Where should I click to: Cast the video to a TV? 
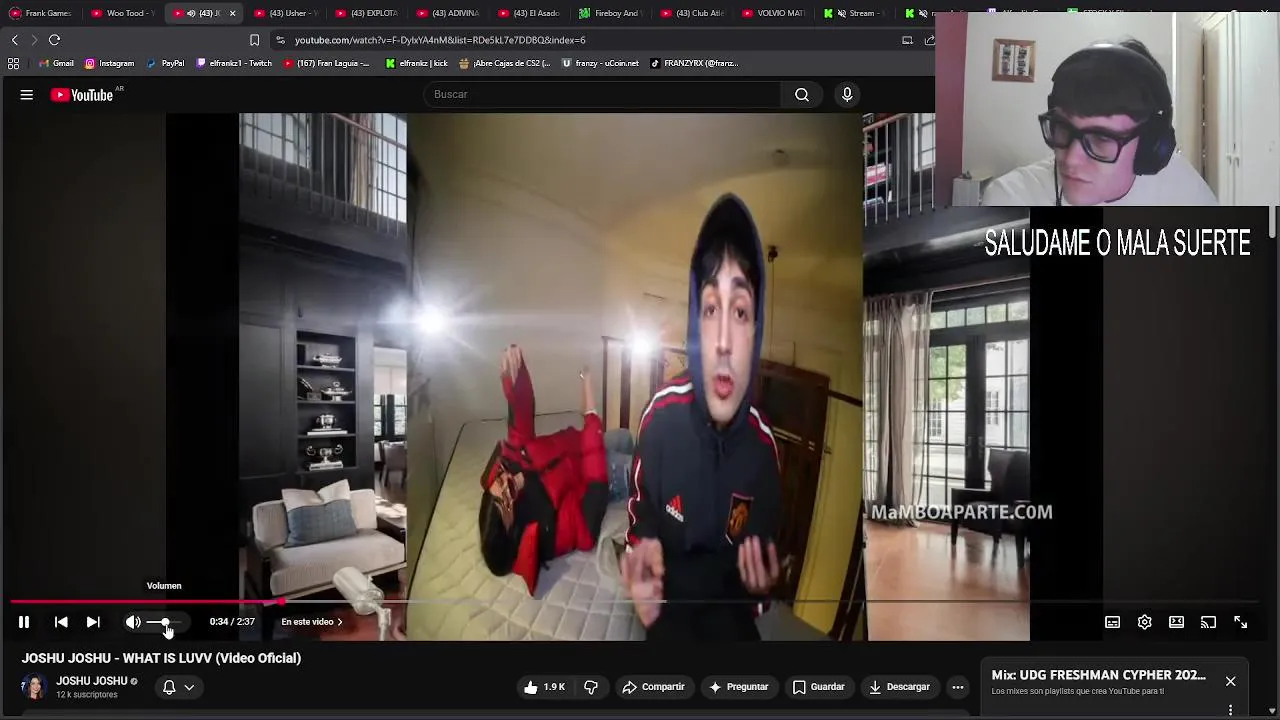(1208, 622)
